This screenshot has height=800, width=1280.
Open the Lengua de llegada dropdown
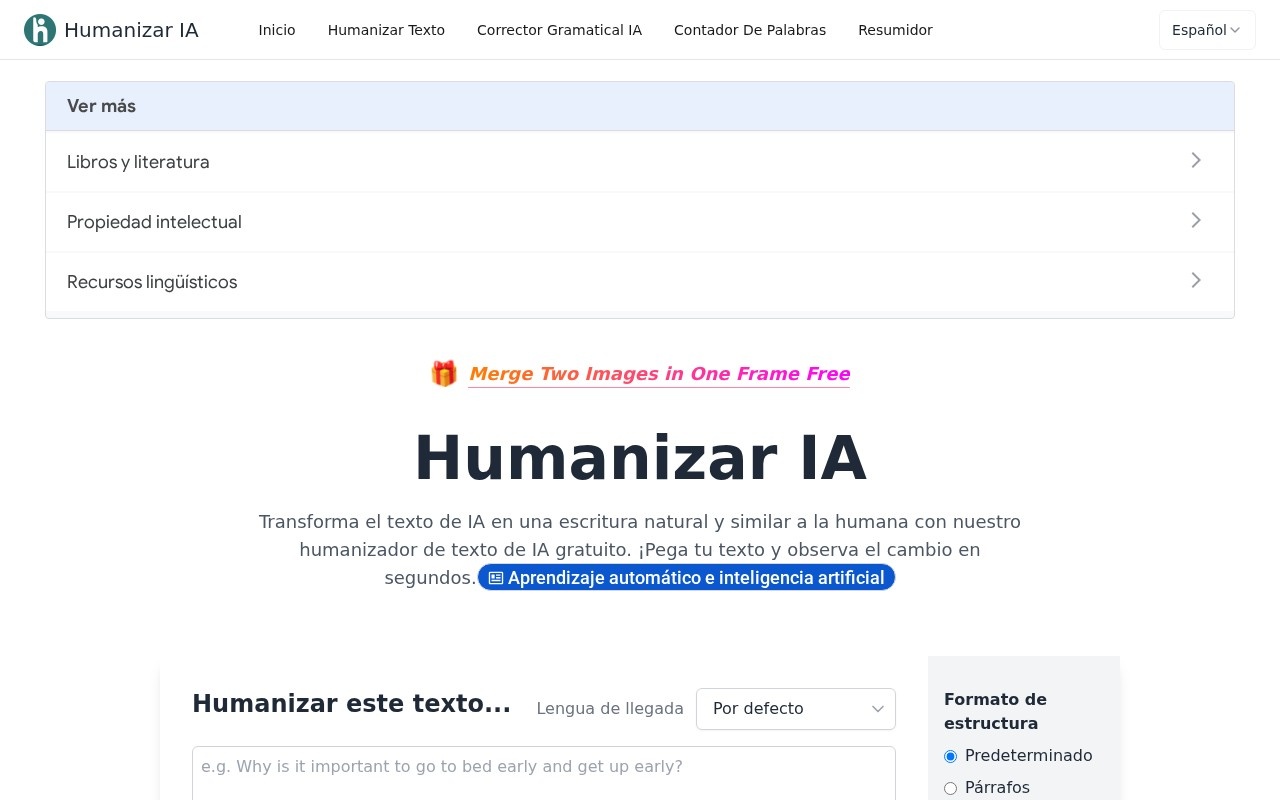[x=796, y=709]
